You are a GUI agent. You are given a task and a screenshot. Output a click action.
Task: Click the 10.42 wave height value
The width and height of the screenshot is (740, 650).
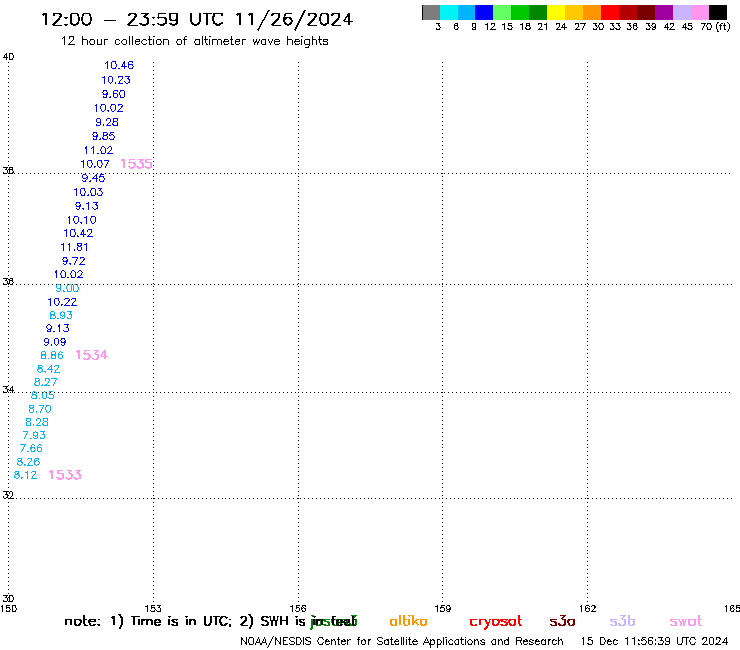coord(78,233)
